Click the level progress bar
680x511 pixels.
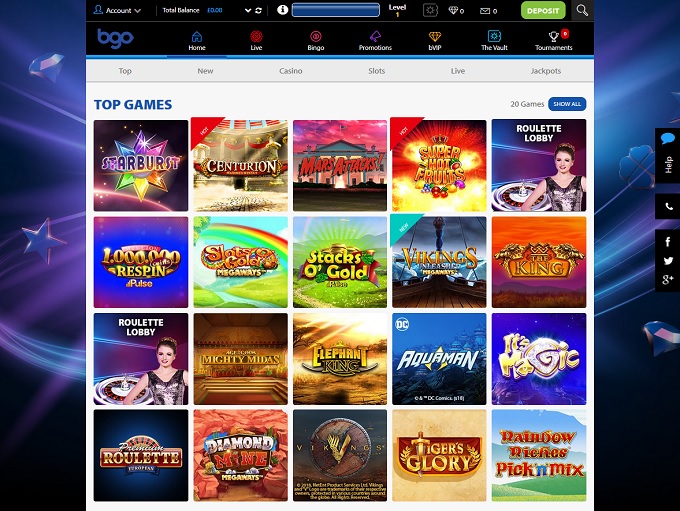336,10
